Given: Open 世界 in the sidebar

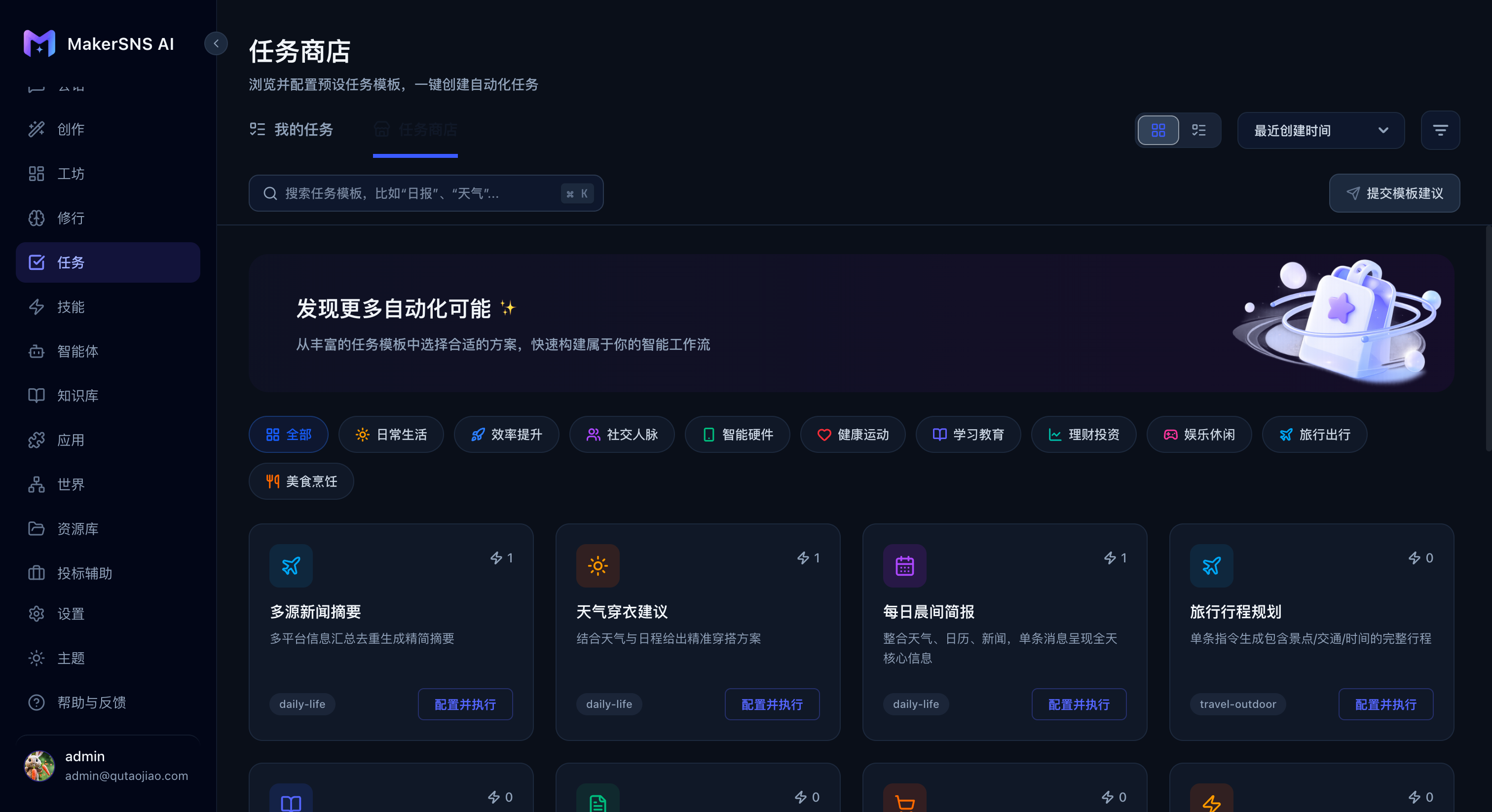Looking at the screenshot, I should (108, 484).
